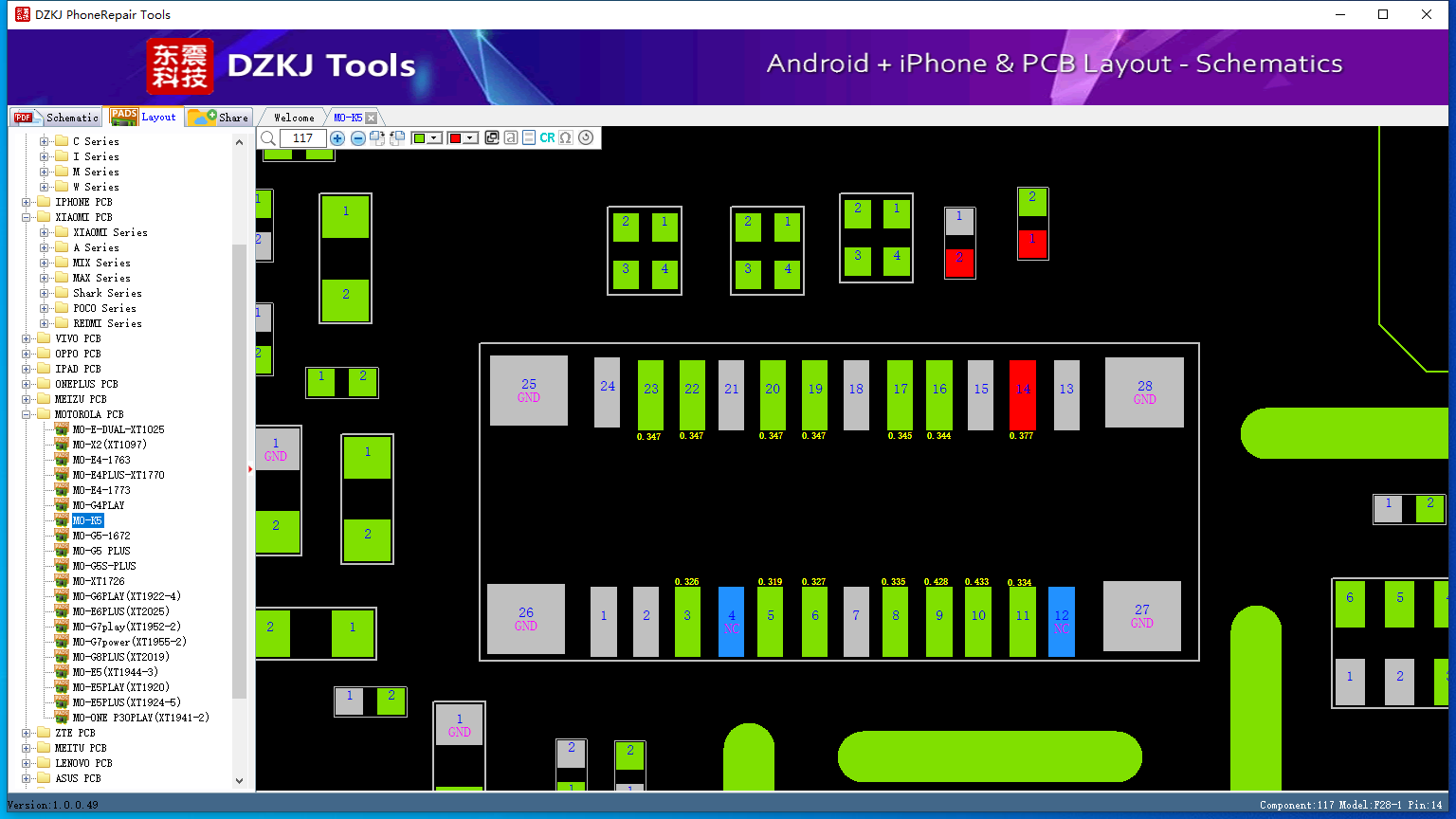This screenshot has height=819, width=1456.
Task: Click the 'Version:1.0.0.49' status text
Action: tap(52, 805)
